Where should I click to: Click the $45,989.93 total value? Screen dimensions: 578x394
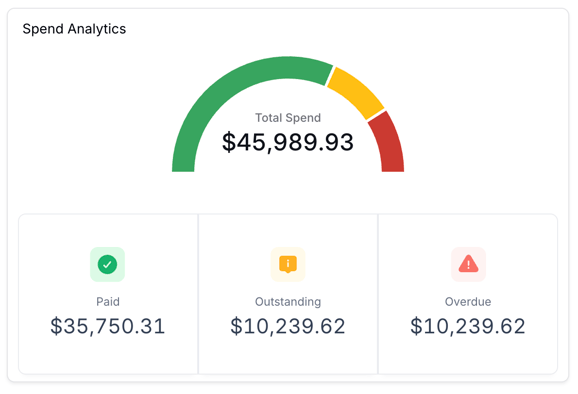[288, 142]
